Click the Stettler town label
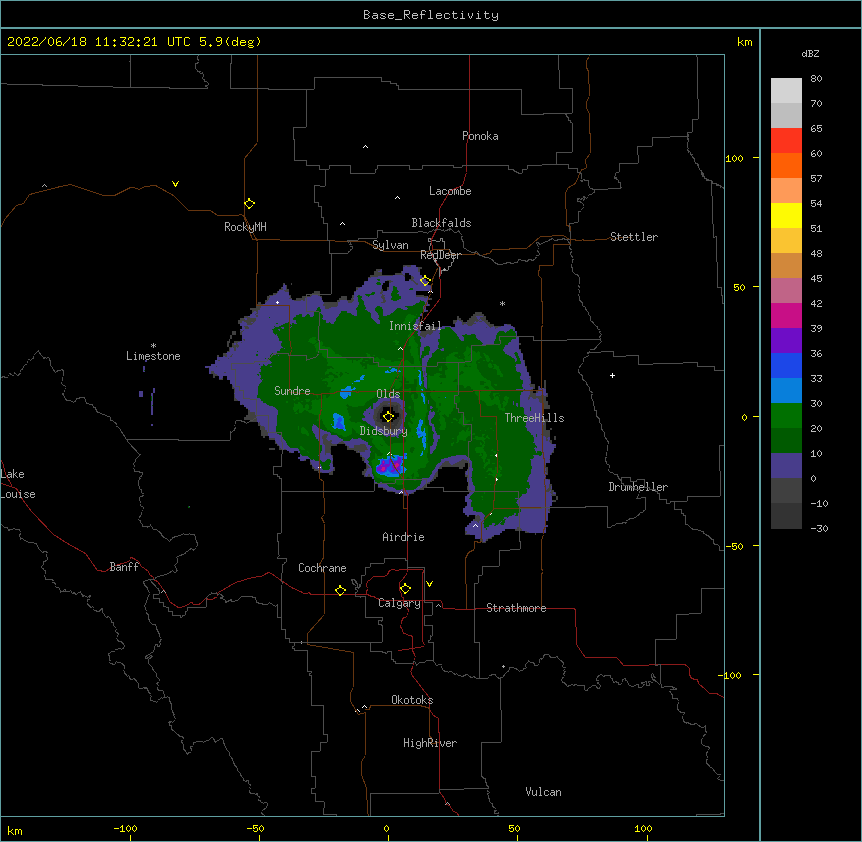Image resolution: width=862 pixels, height=842 pixels. [634, 237]
